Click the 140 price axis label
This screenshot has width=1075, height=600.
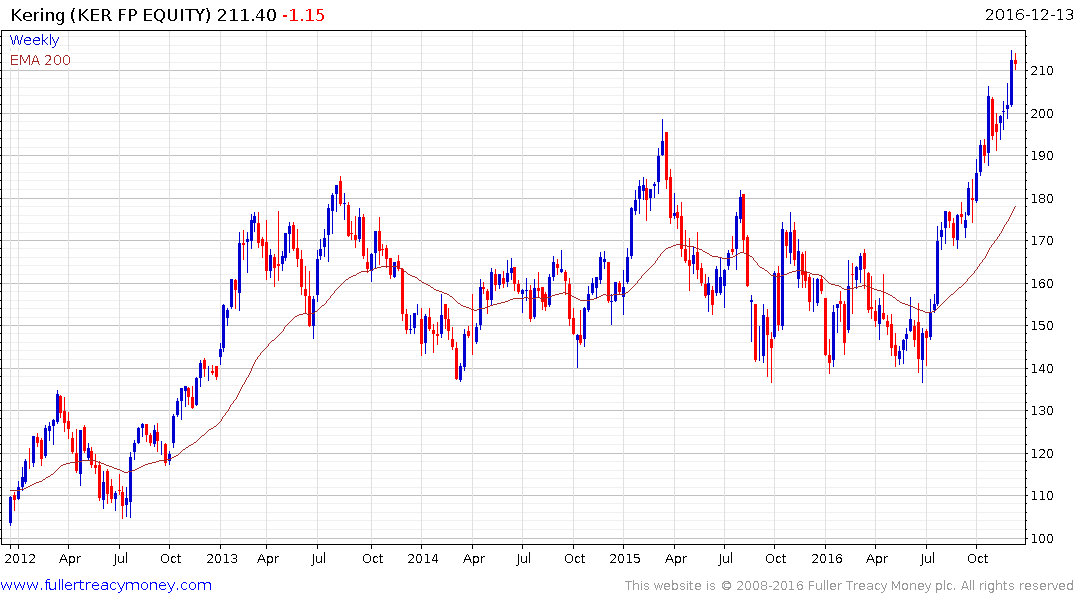(x=1041, y=368)
